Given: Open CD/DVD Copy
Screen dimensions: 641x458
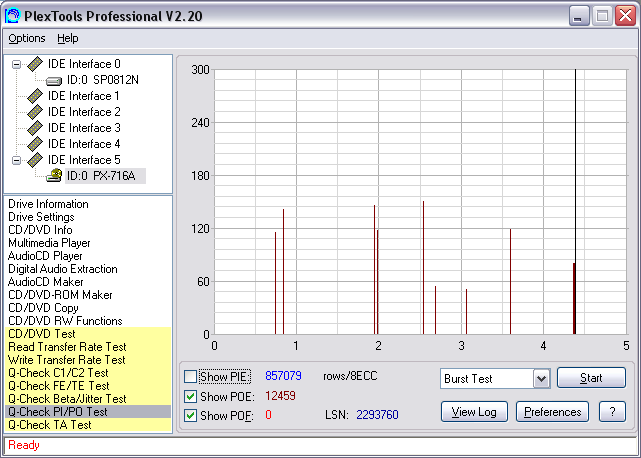Looking at the screenshot, I should coord(43,308).
